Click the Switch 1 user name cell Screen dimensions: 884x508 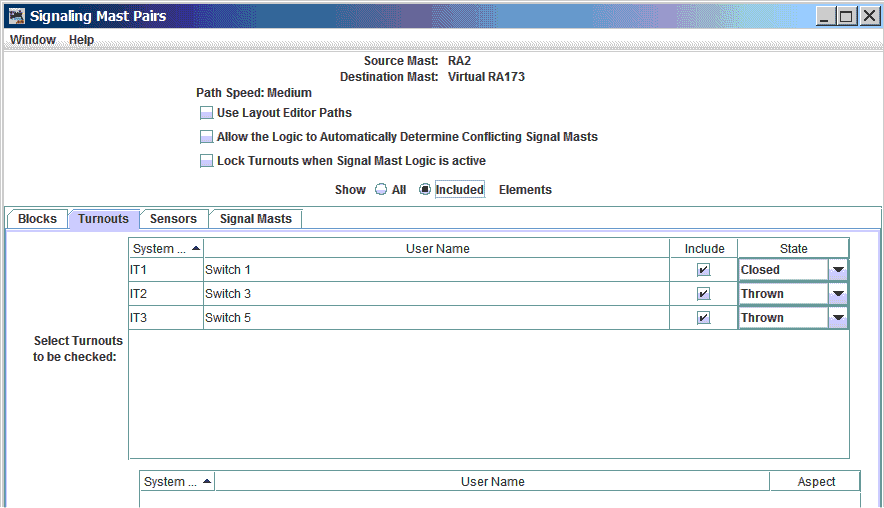pos(436,270)
